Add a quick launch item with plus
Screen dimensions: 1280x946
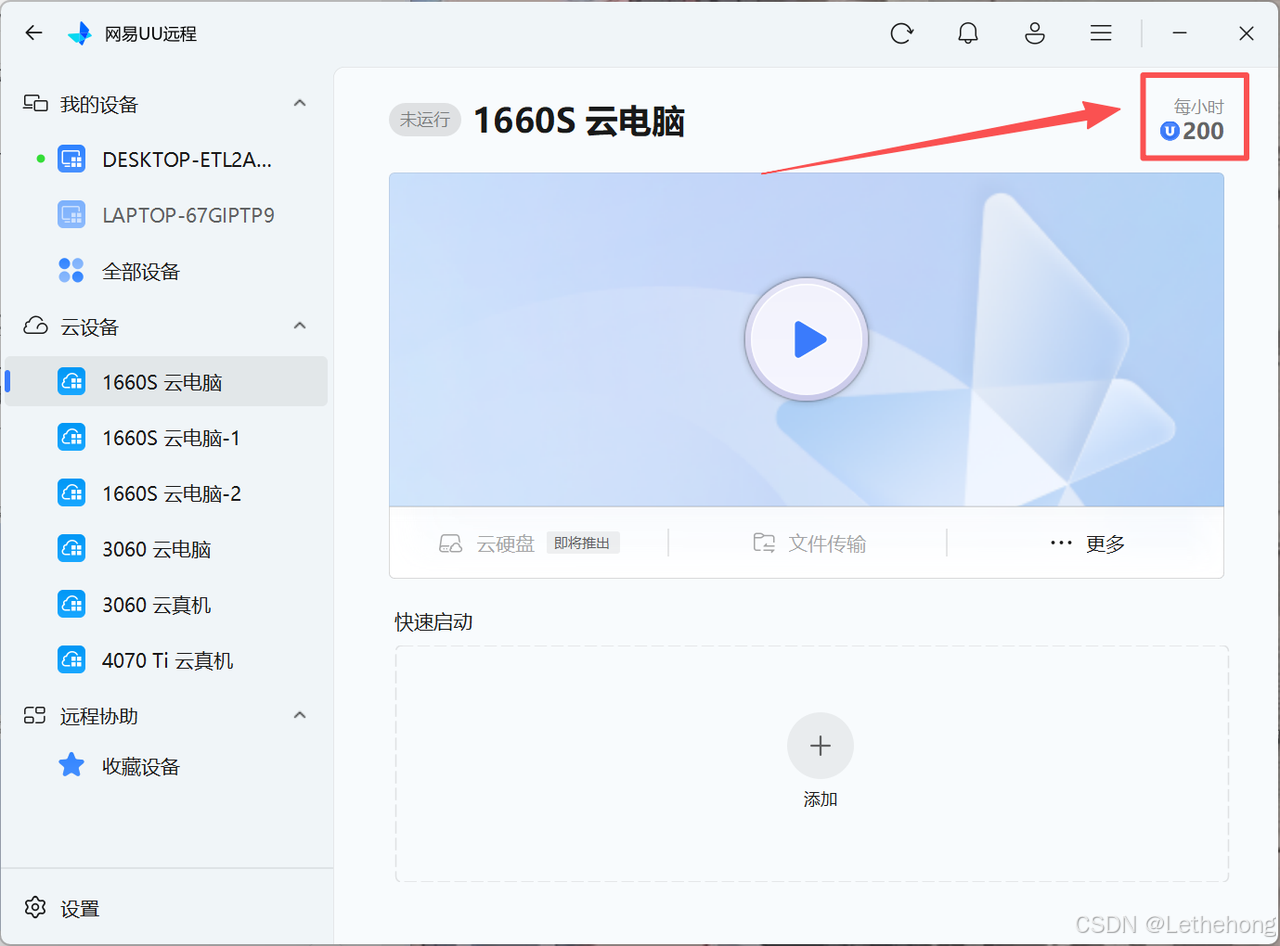[820, 746]
